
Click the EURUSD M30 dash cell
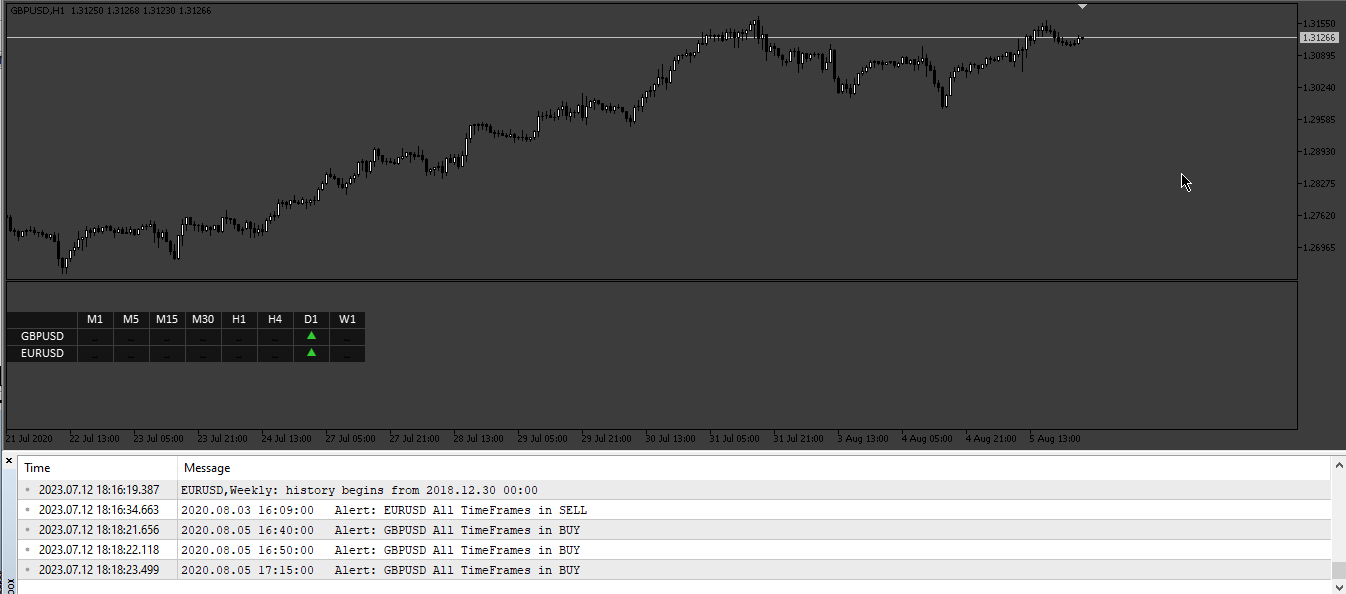tap(203, 354)
